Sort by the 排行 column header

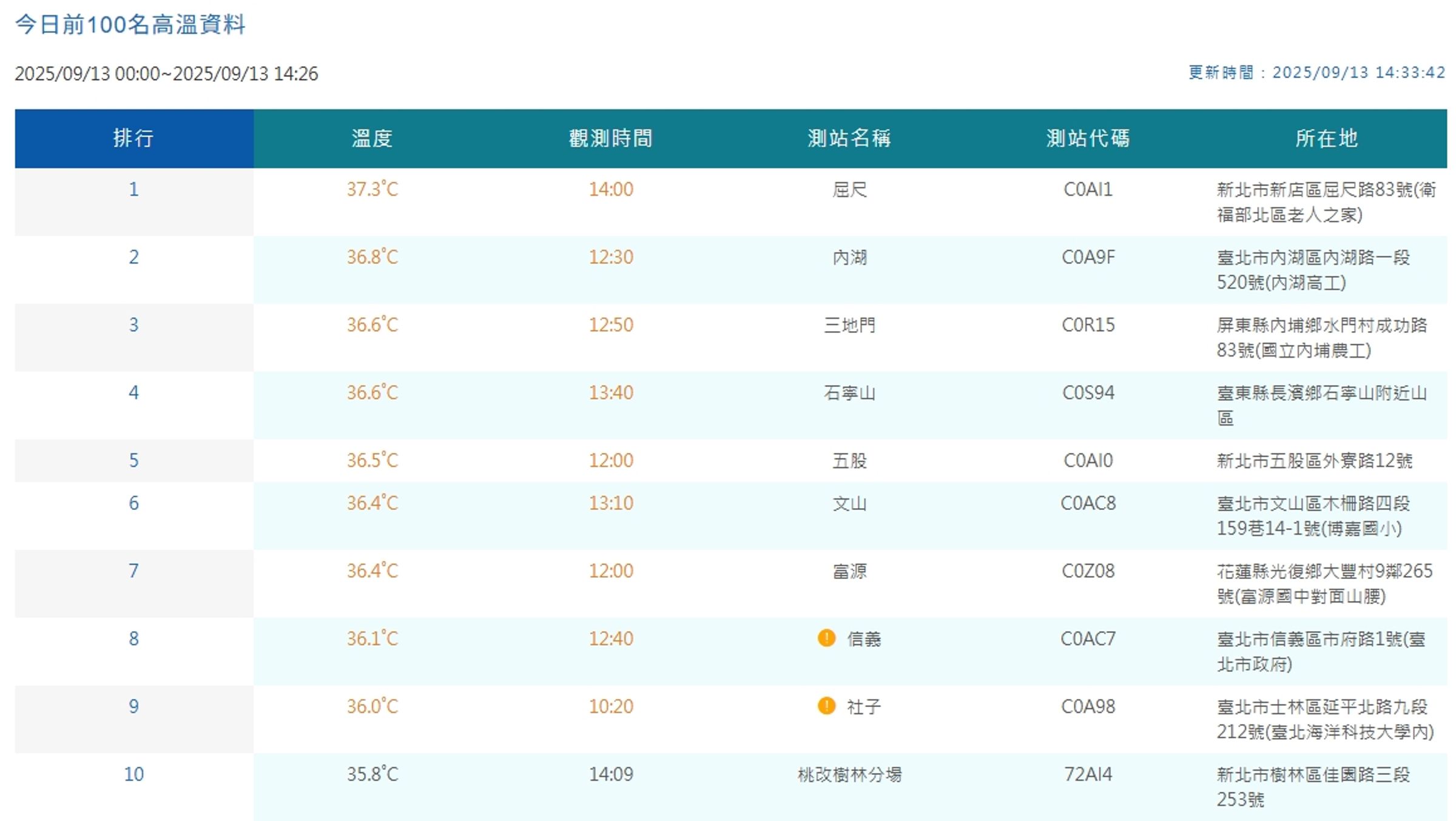(x=134, y=138)
